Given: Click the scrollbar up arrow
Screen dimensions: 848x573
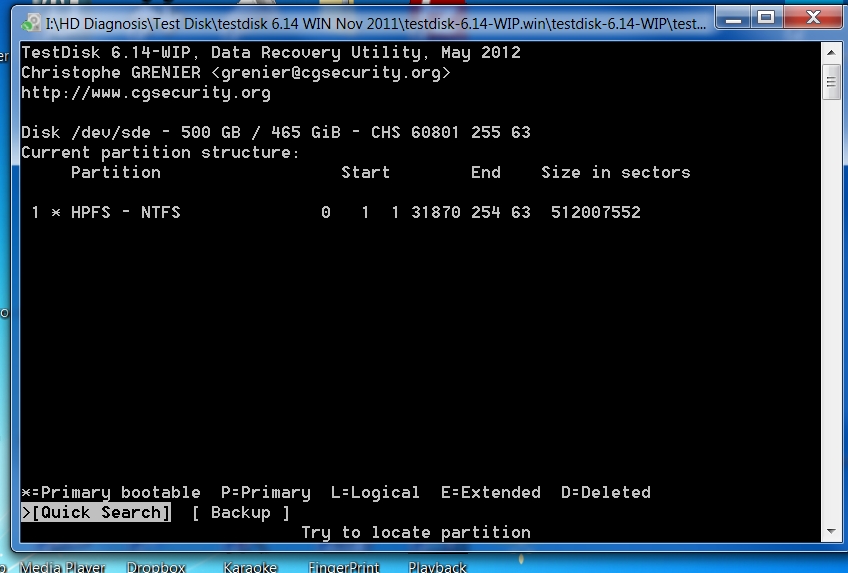Looking at the screenshot, I should tap(831, 52).
